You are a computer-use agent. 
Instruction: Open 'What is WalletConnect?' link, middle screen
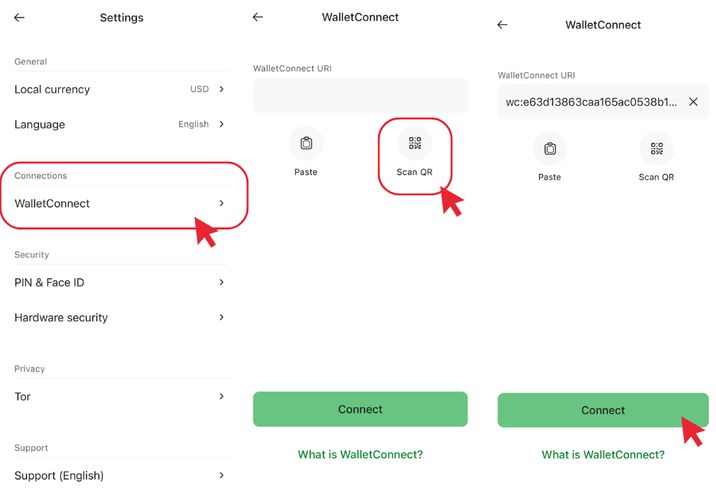point(360,455)
